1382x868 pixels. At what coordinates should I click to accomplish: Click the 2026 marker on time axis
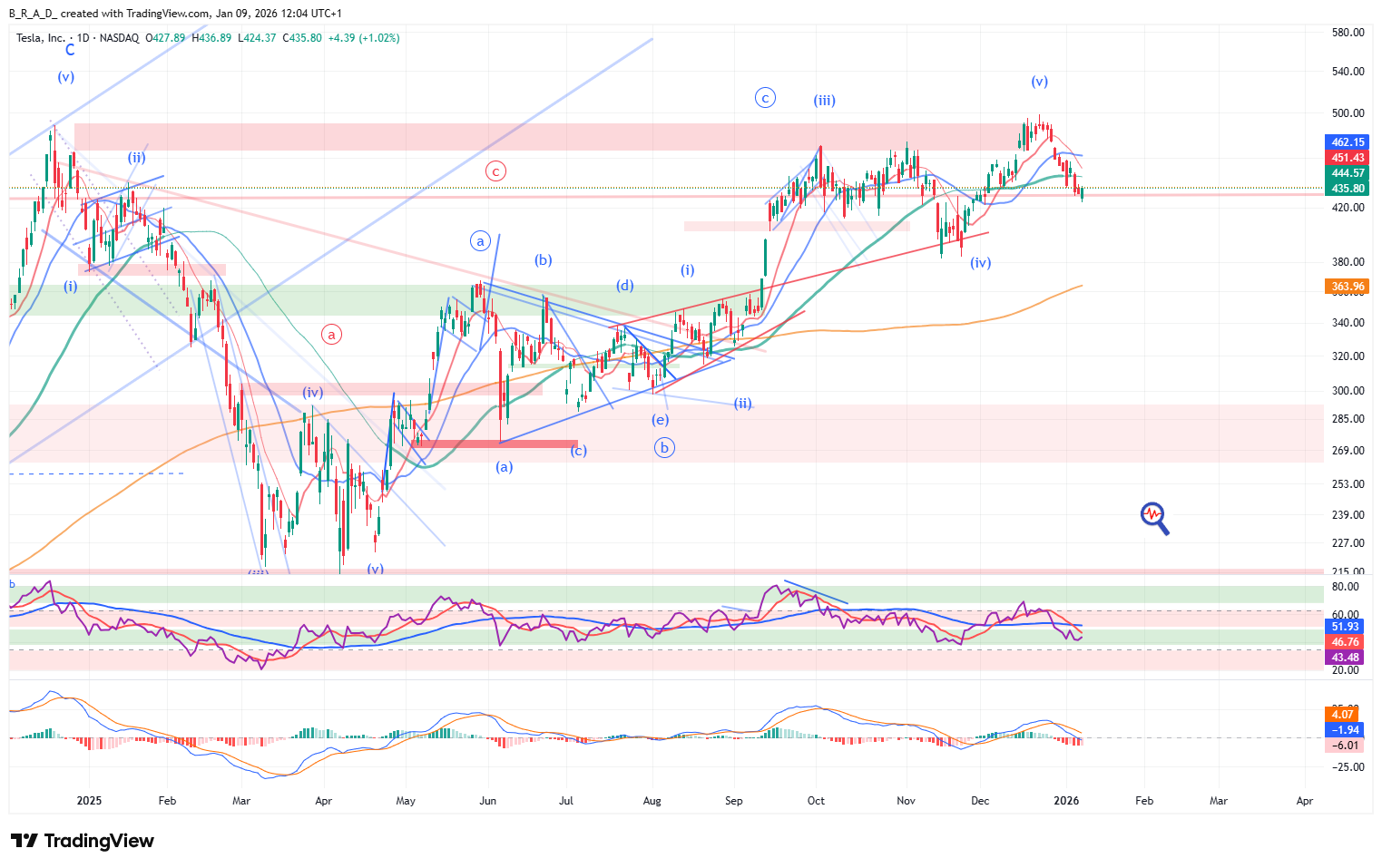(1066, 801)
